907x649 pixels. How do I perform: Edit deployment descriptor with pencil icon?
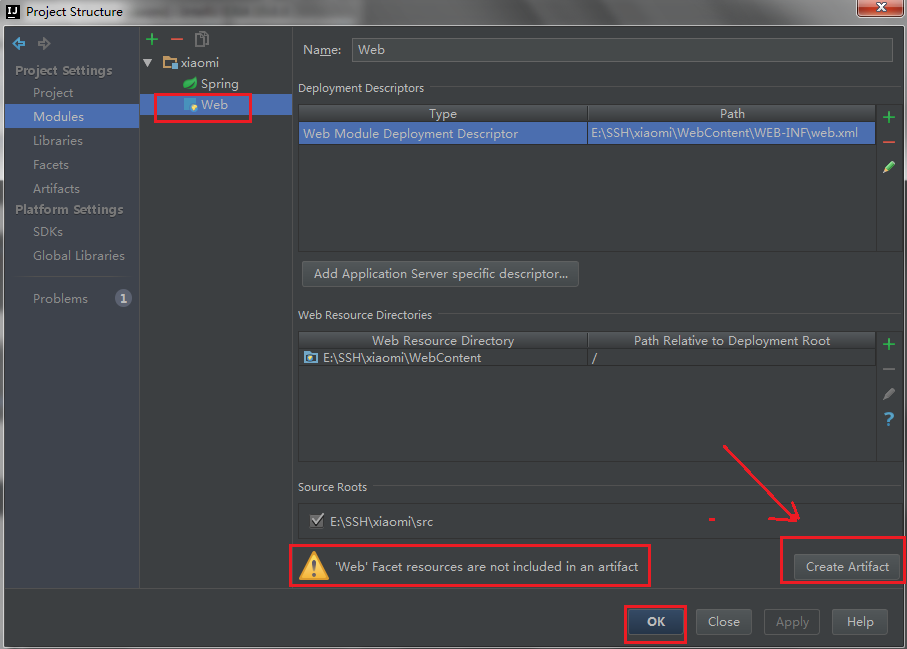pos(889,167)
